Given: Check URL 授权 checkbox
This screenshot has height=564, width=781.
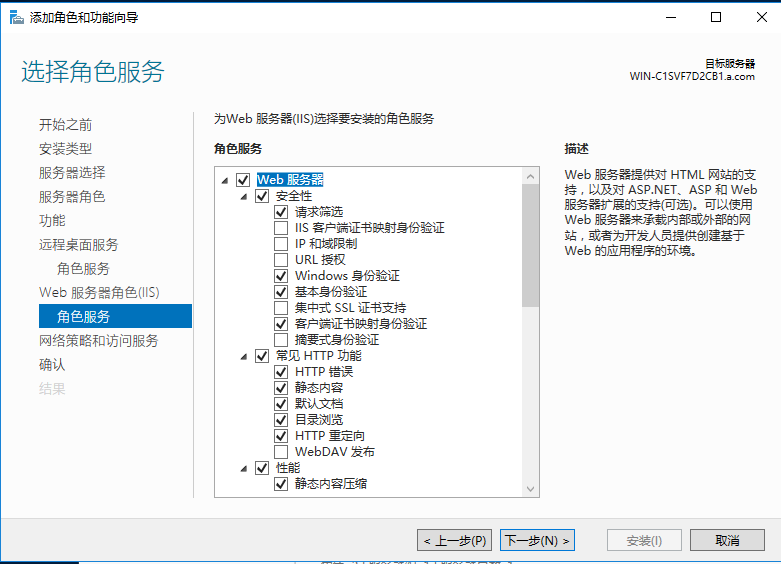Looking at the screenshot, I should tap(281, 260).
